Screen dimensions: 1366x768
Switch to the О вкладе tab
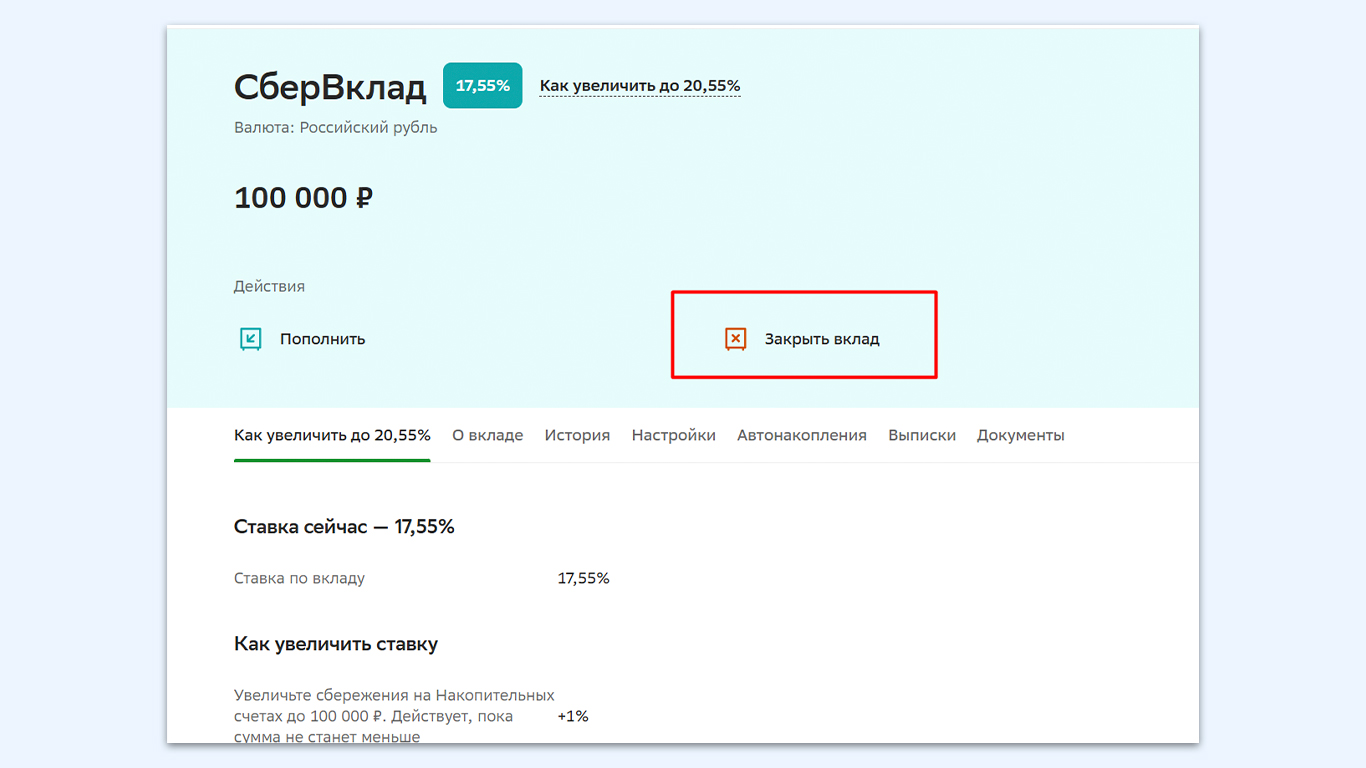(487, 435)
